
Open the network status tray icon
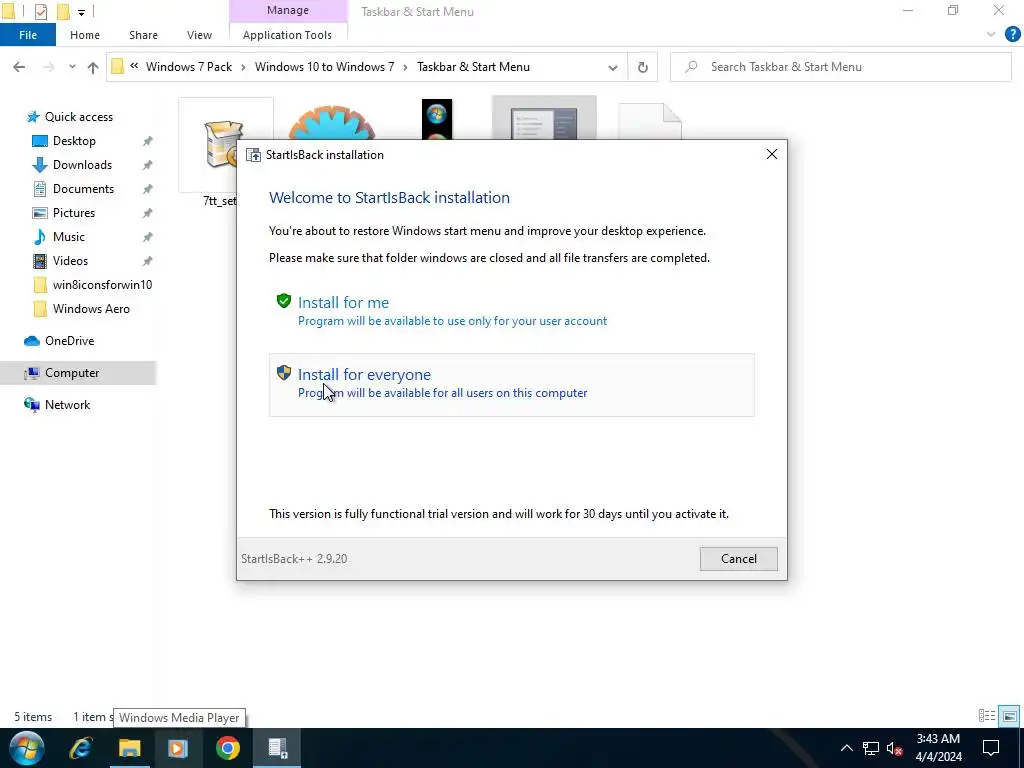click(871, 748)
